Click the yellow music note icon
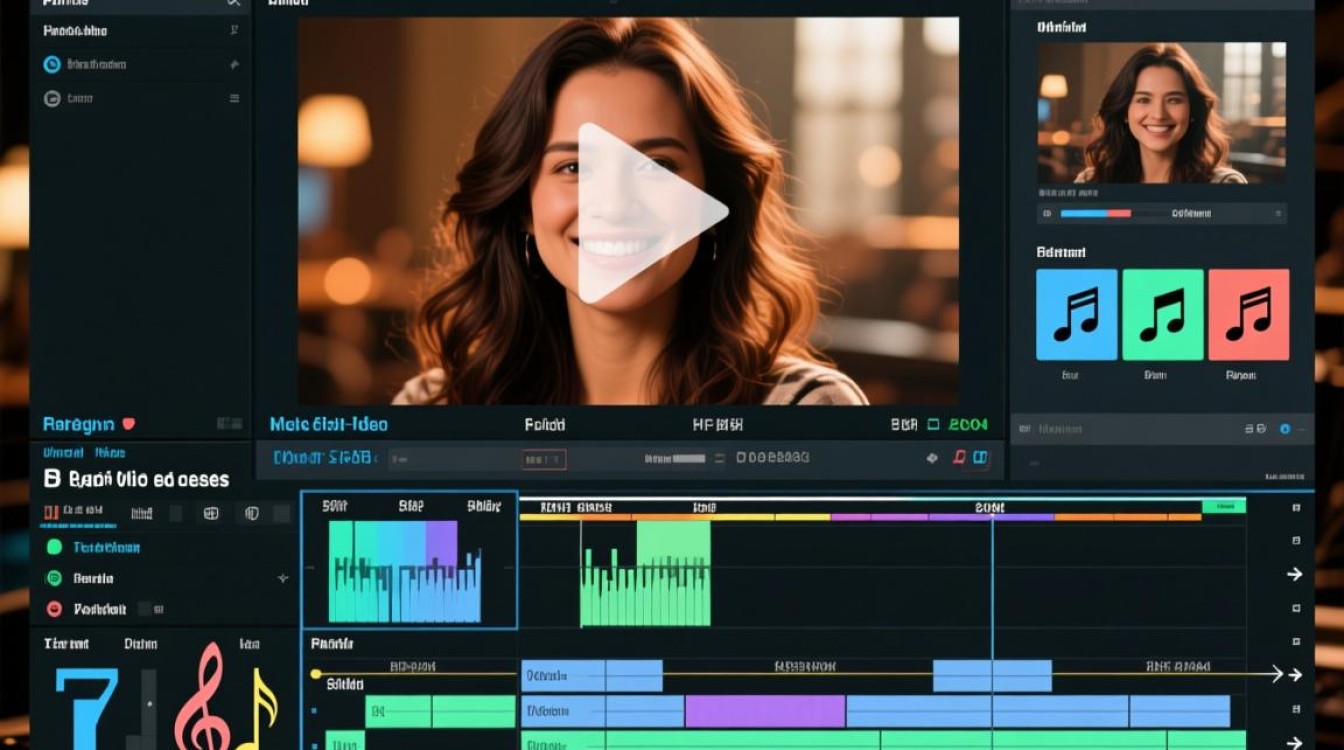Screen dimensions: 1344x750 (x=256, y=708)
